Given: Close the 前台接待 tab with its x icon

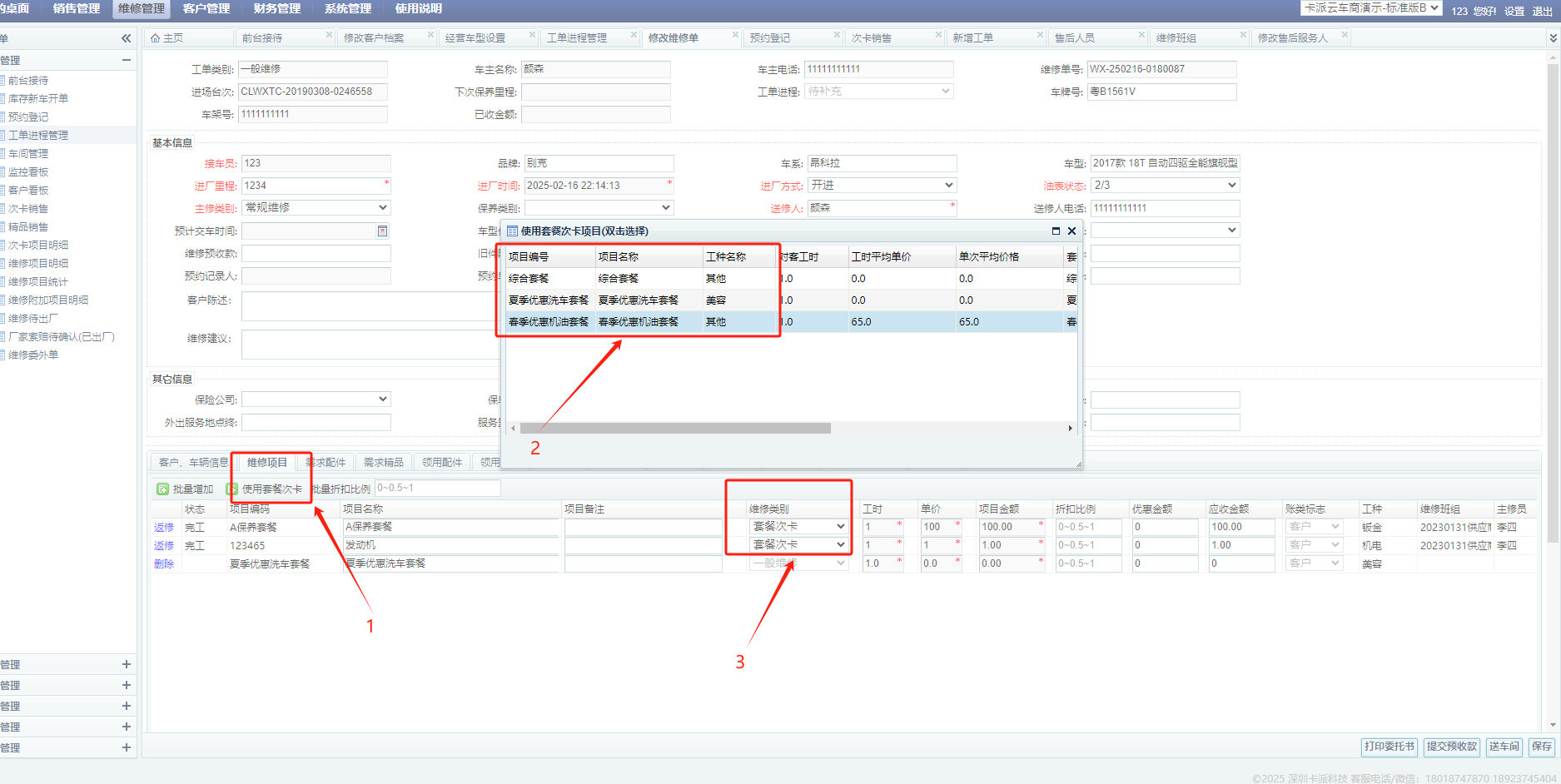Looking at the screenshot, I should point(329,35).
